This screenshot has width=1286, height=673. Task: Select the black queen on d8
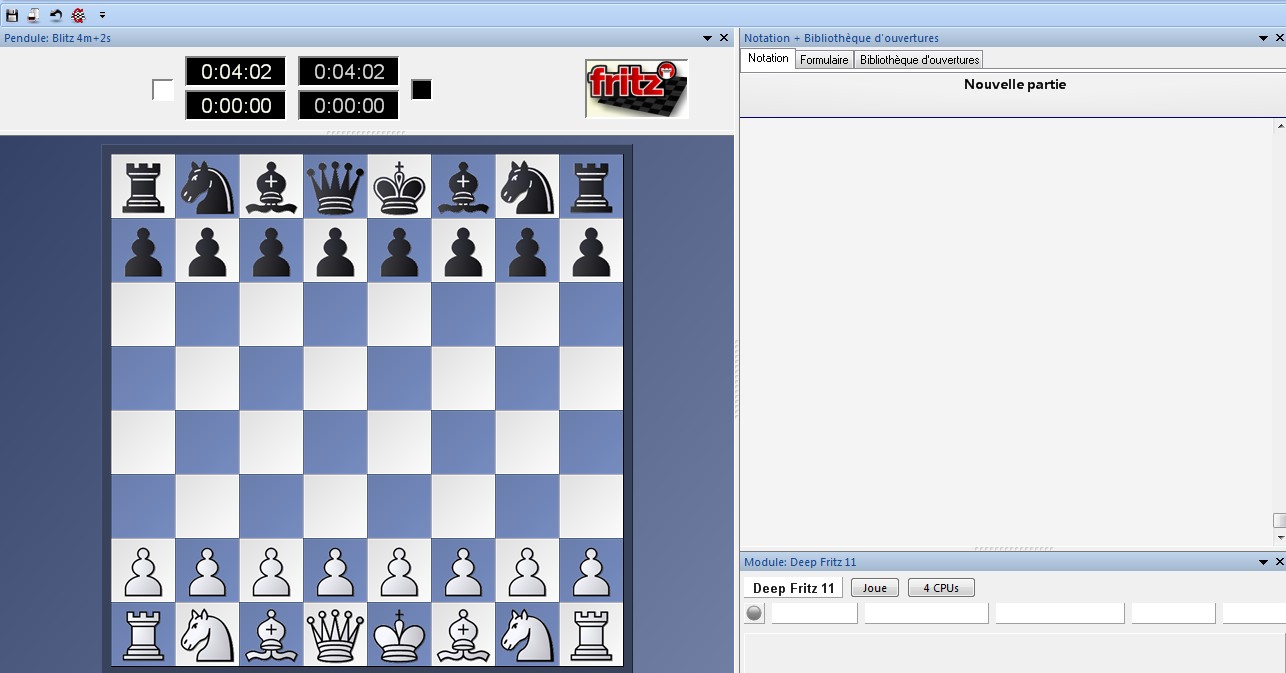tap(335, 186)
